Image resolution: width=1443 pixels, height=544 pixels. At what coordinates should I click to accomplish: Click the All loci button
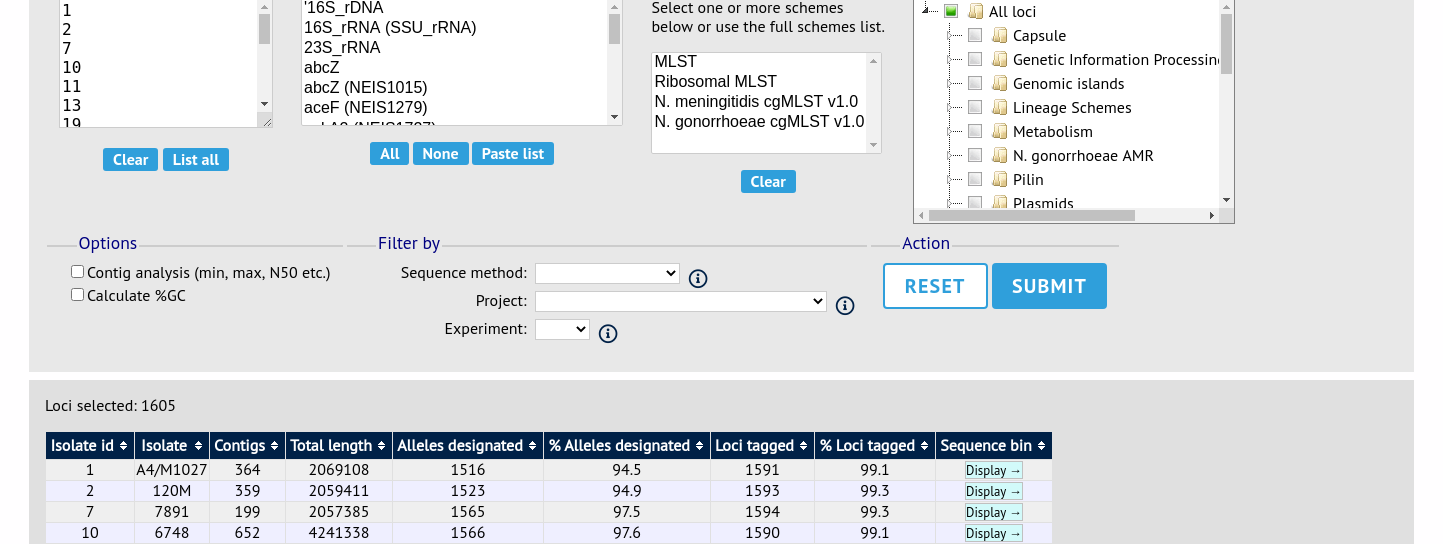coord(390,154)
